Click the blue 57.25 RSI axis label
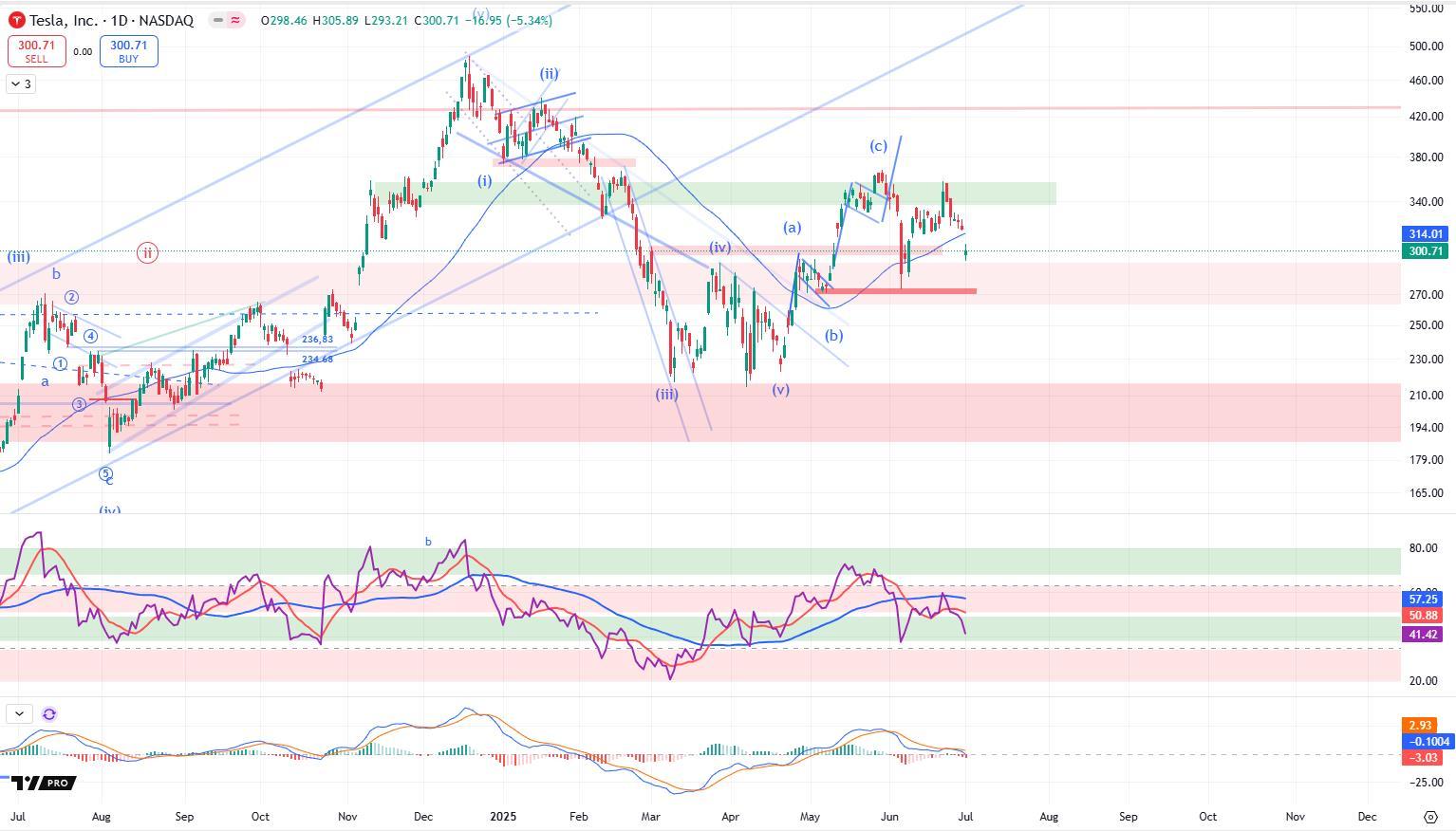 (1422, 600)
